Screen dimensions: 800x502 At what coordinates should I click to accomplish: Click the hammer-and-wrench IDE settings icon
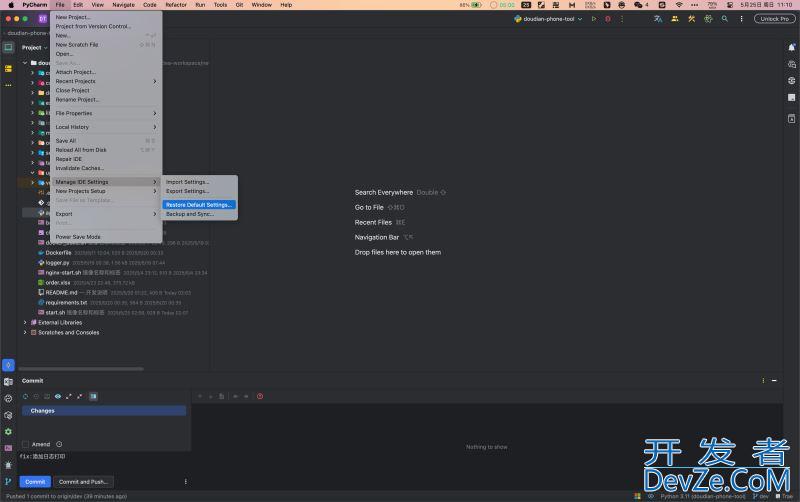691,19
